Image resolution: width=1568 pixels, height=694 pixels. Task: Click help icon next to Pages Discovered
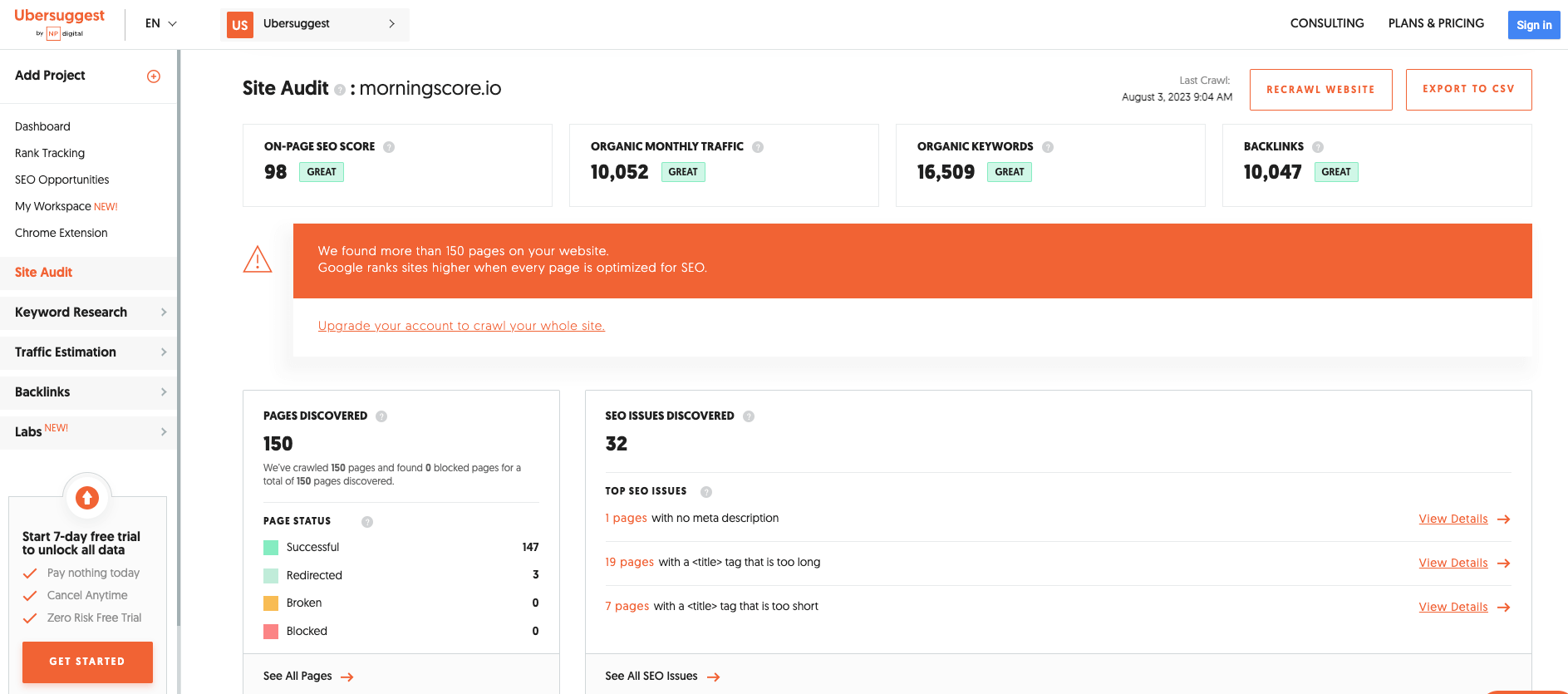pyautogui.click(x=381, y=416)
